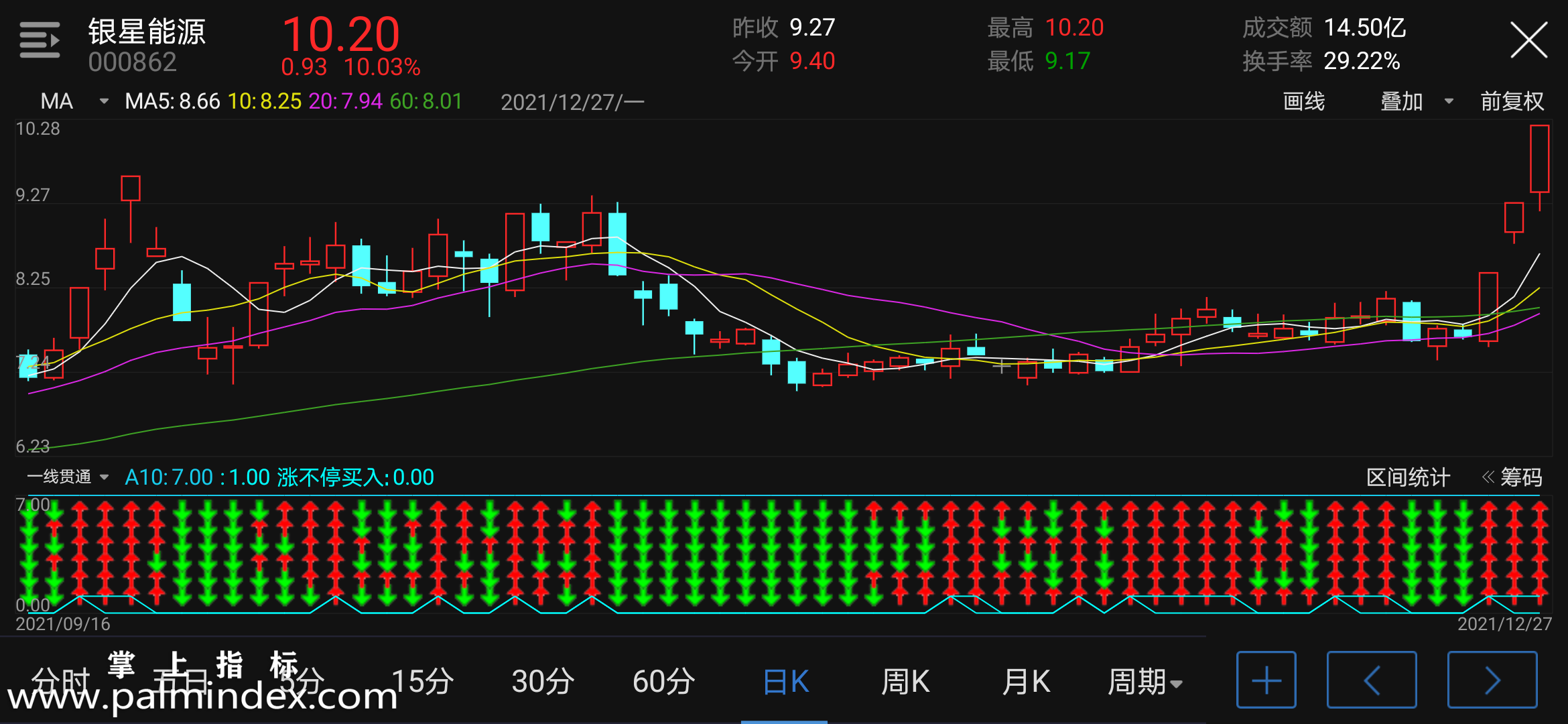Close the chart with the X icon

click(1528, 40)
